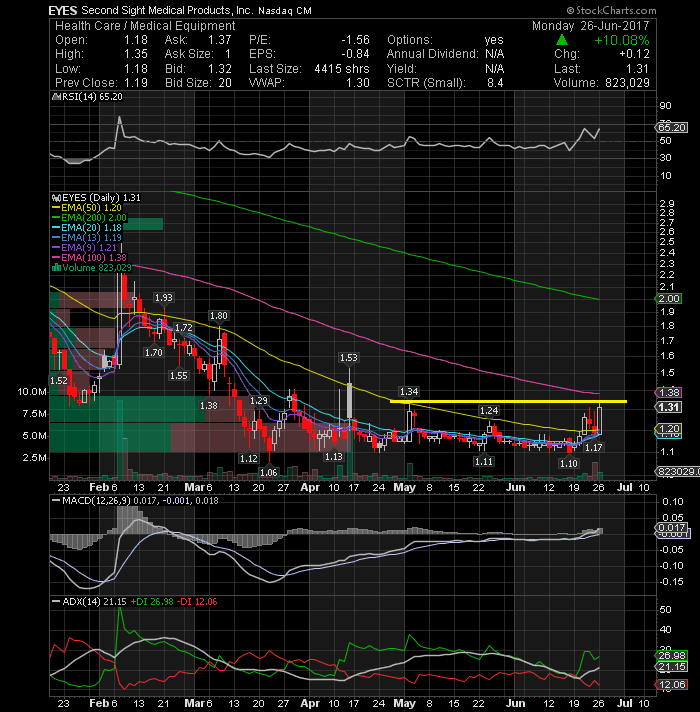
Task: Click the EMA(50) 1.20 legend entry
Action: 87,208
